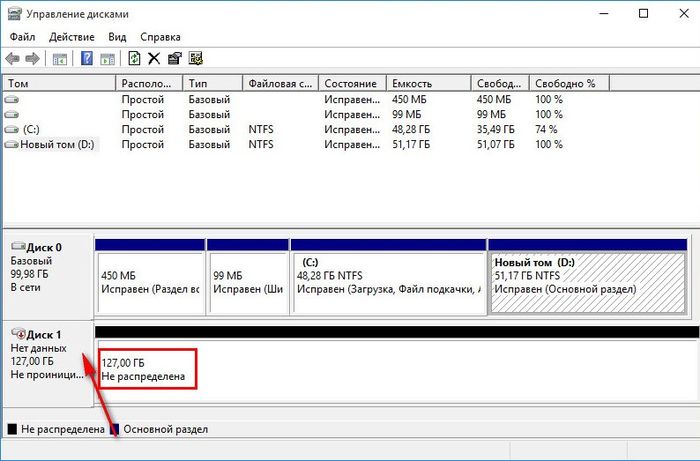
Task: Select the 450 МБ partition block
Action: [x=150, y=277]
